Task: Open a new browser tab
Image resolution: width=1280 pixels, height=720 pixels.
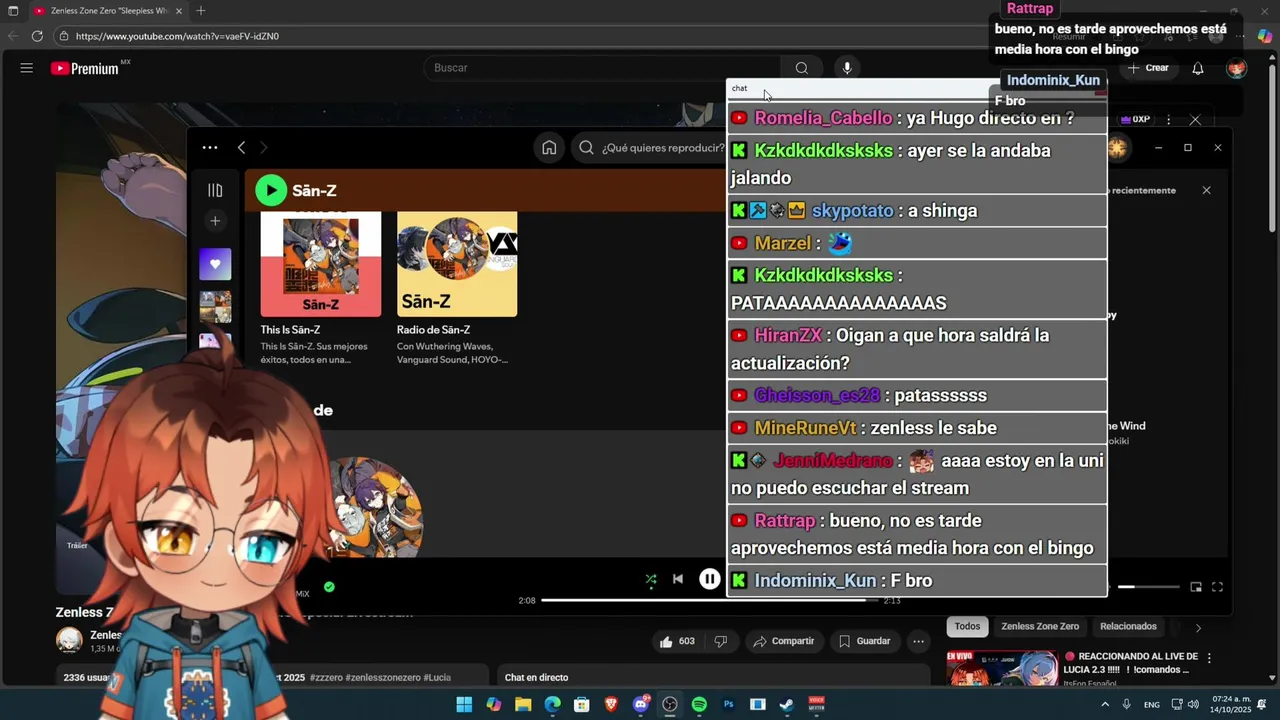Action: 201,11
